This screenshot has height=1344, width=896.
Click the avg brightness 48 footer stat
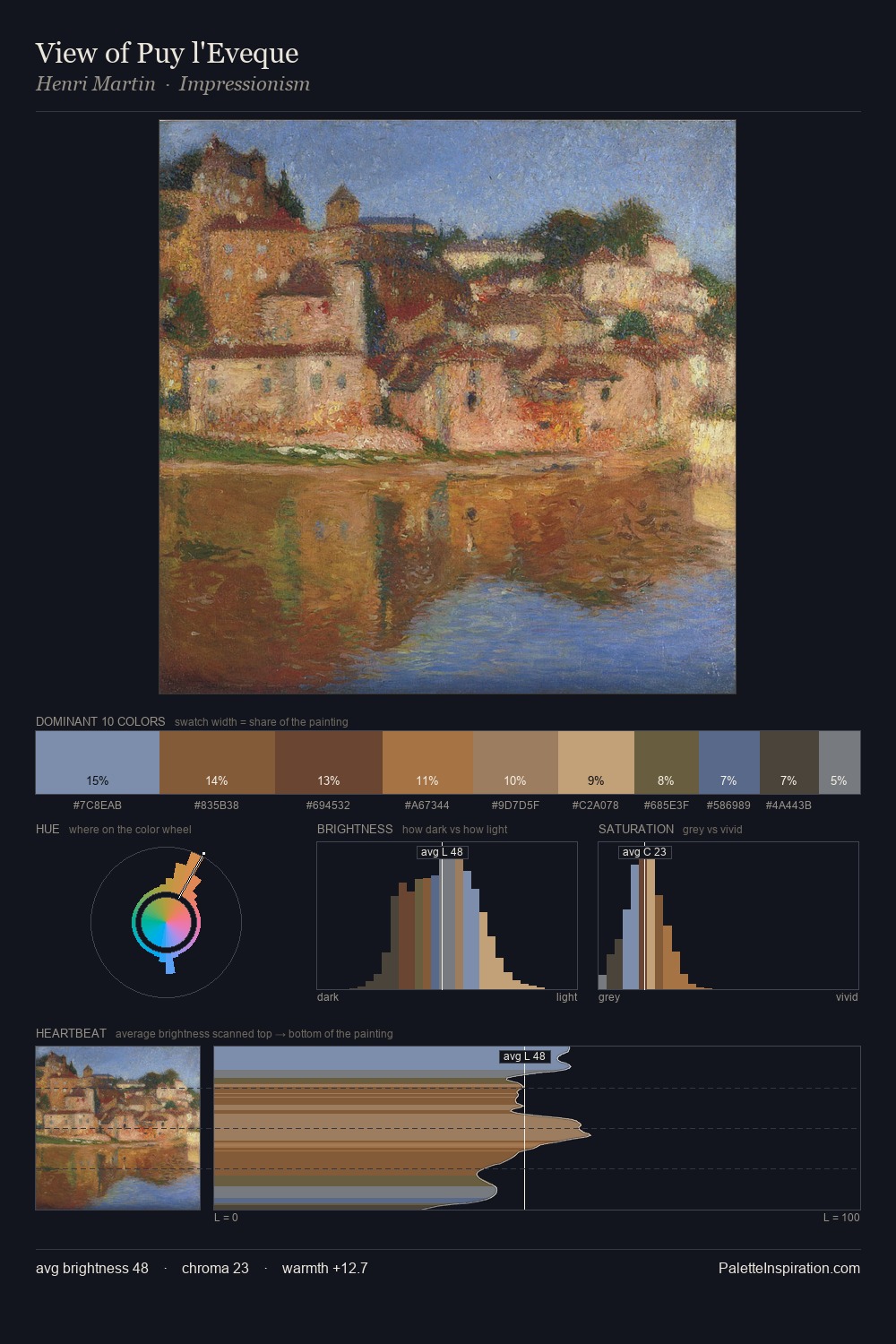tap(92, 1268)
